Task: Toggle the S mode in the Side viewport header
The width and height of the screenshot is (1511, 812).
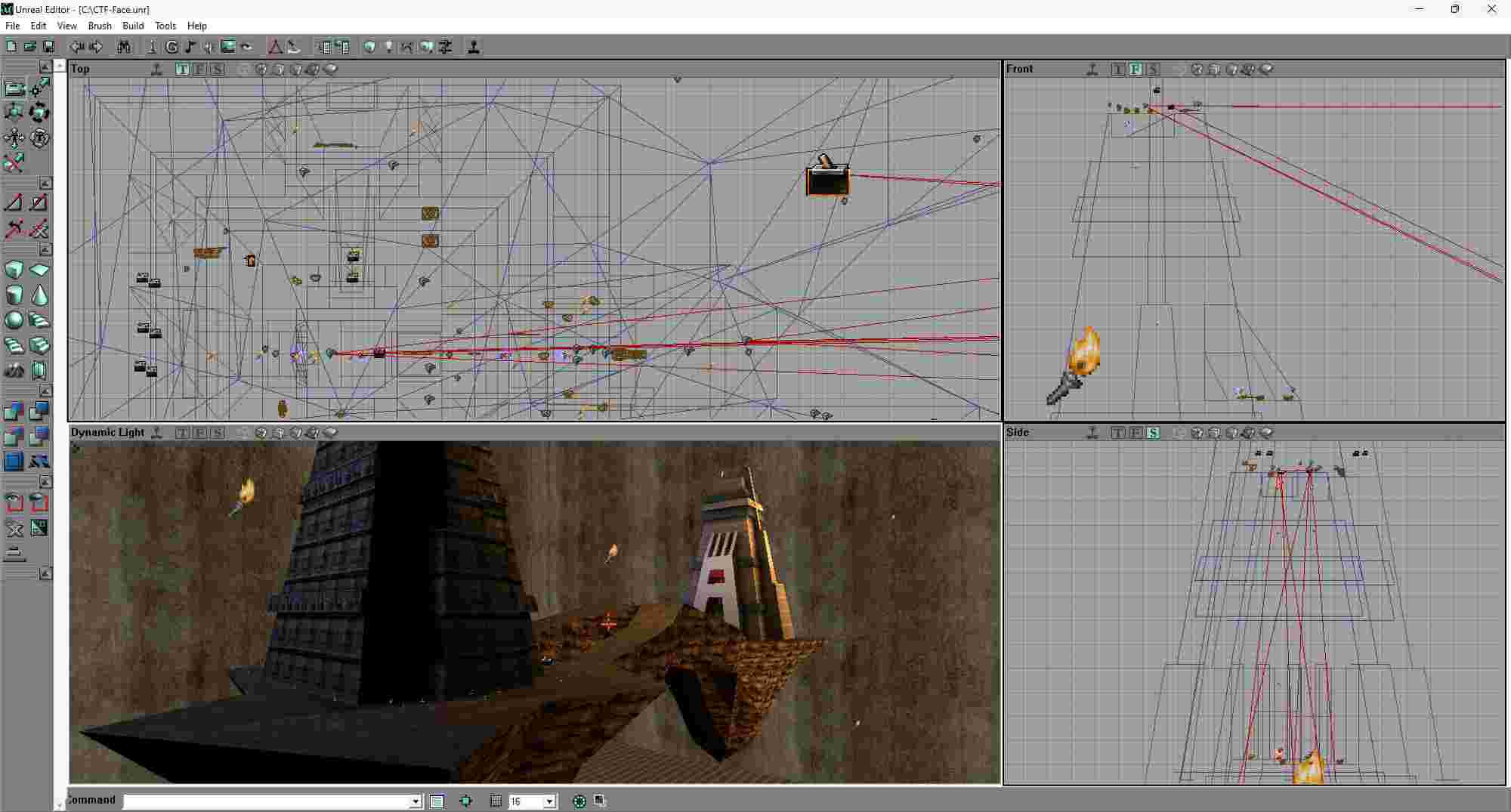Action: [x=1154, y=433]
